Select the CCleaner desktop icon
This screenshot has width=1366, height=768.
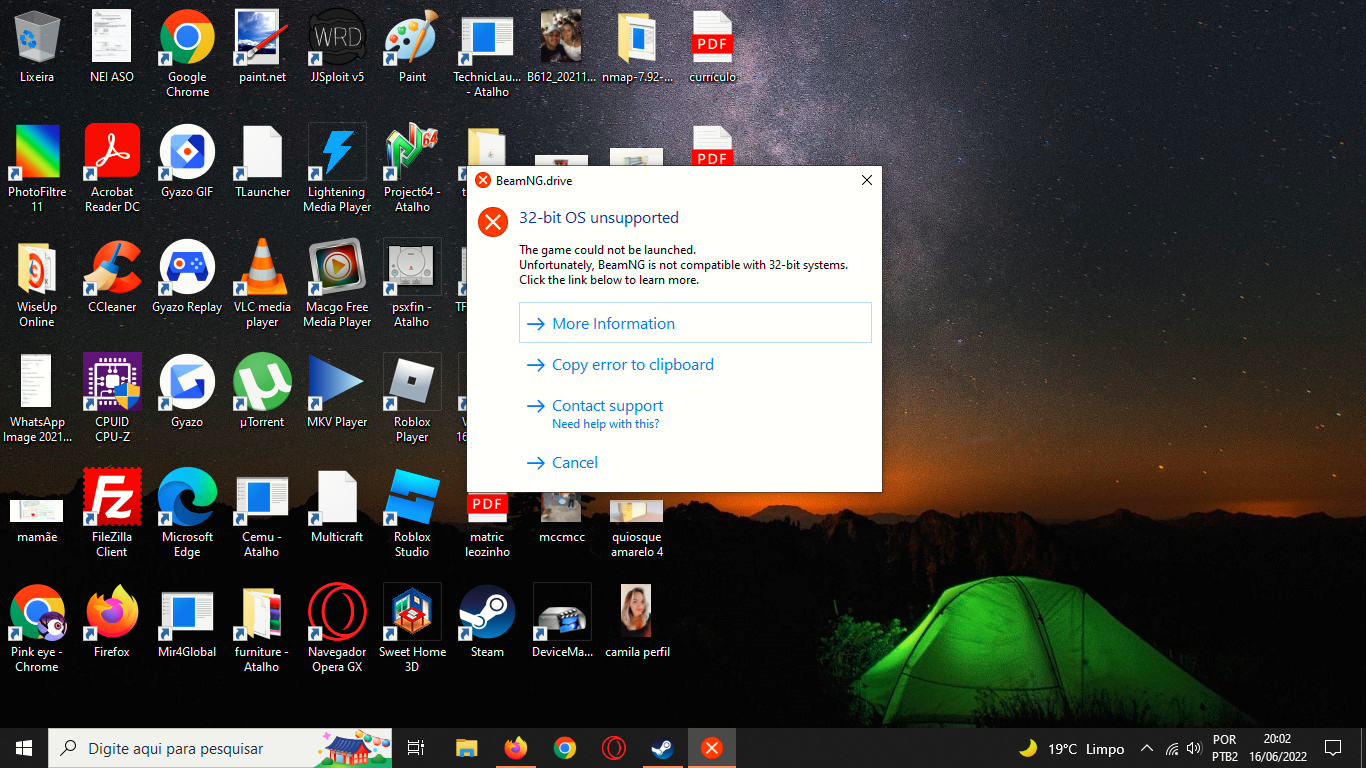pos(112,267)
